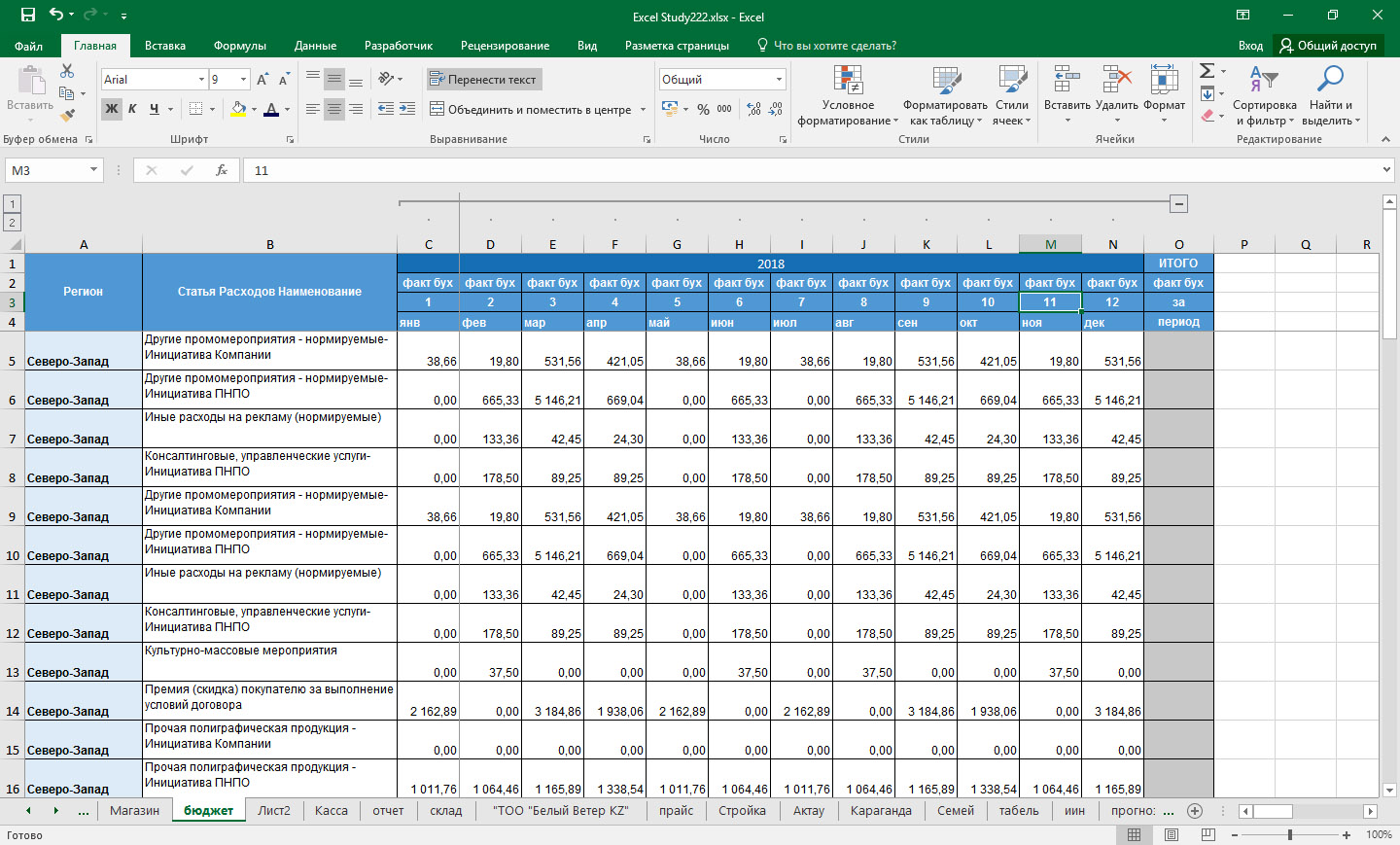Toggle underline formatting (Ч)
Screen dimensions: 1400x845
coord(154,109)
